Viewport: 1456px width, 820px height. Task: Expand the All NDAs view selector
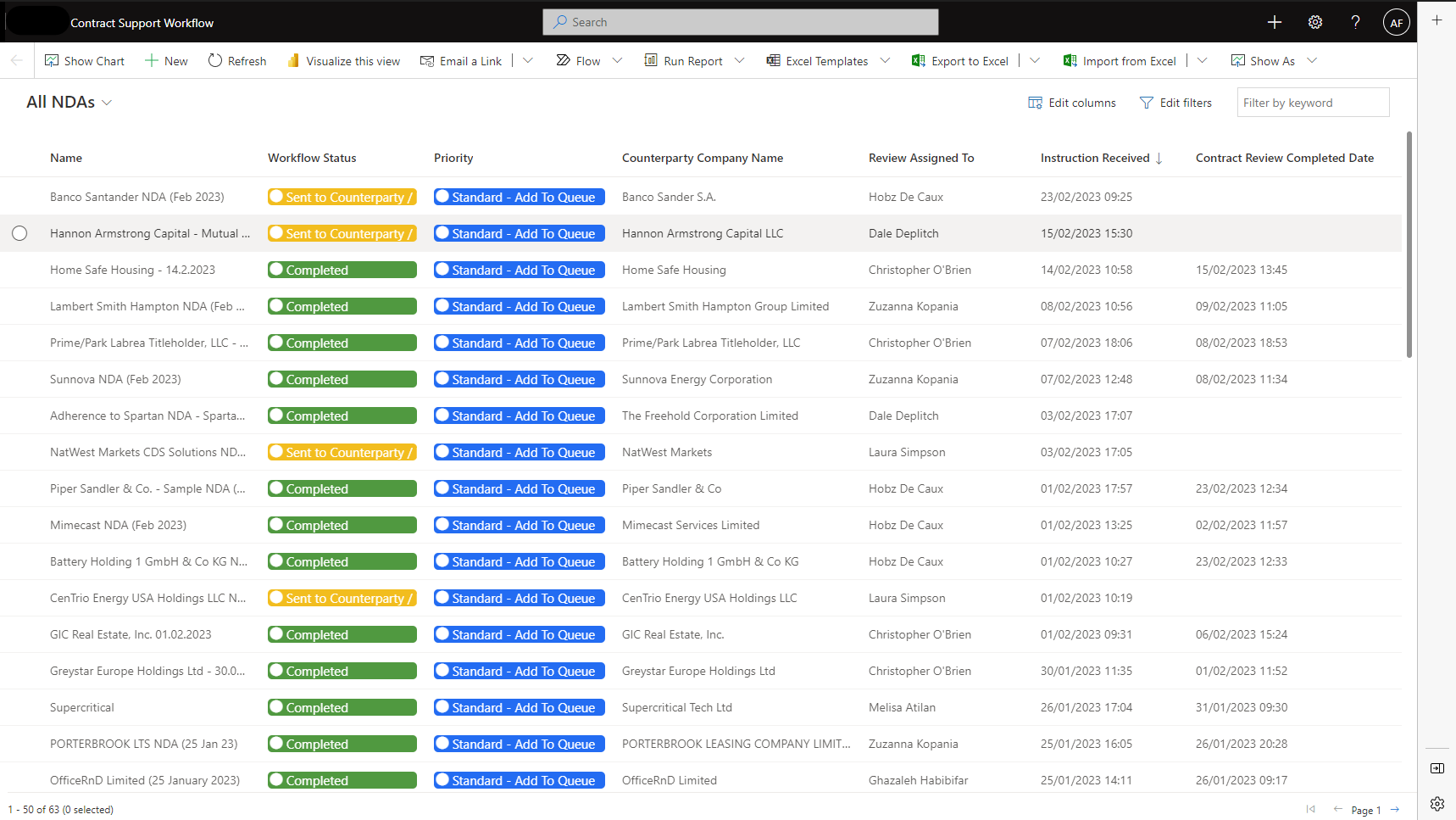(x=107, y=103)
